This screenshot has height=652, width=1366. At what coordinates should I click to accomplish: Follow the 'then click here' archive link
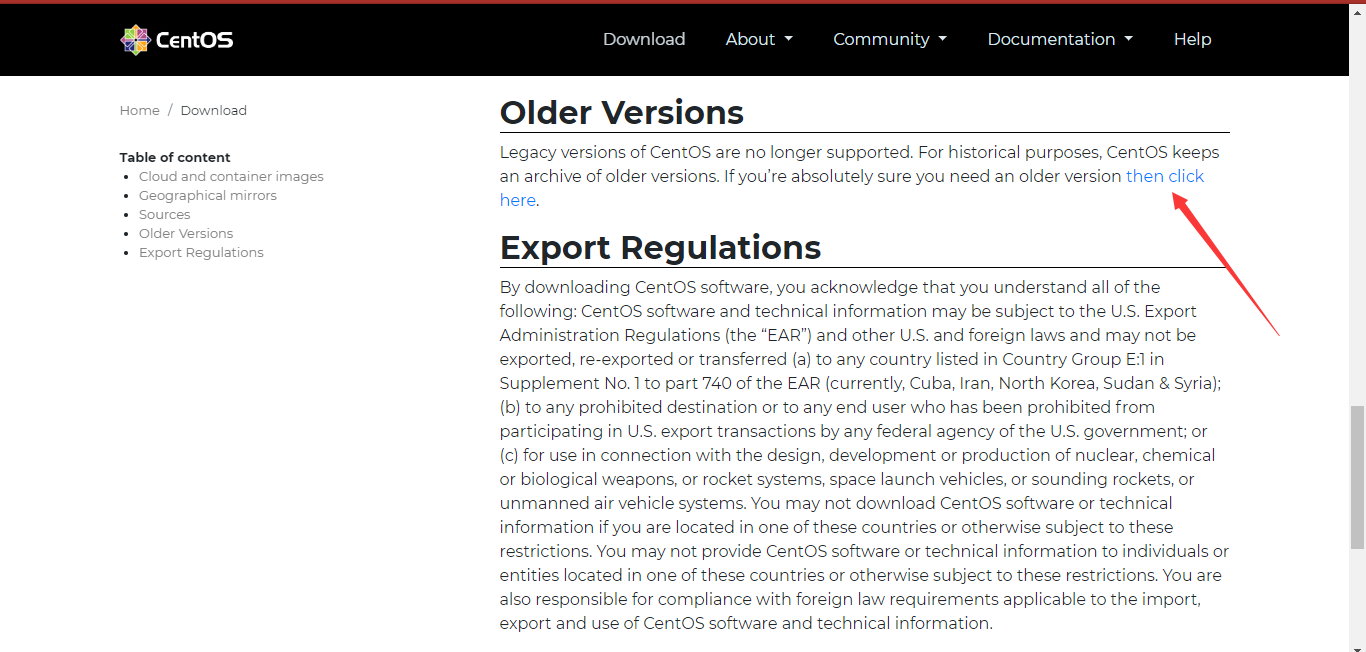coord(1165,176)
